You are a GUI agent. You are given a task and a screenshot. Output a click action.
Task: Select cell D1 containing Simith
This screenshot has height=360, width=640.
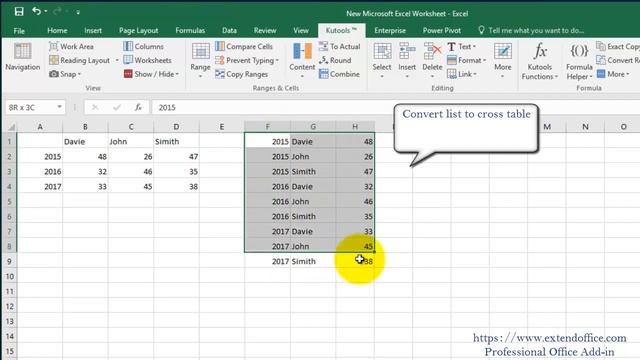click(176, 142)
